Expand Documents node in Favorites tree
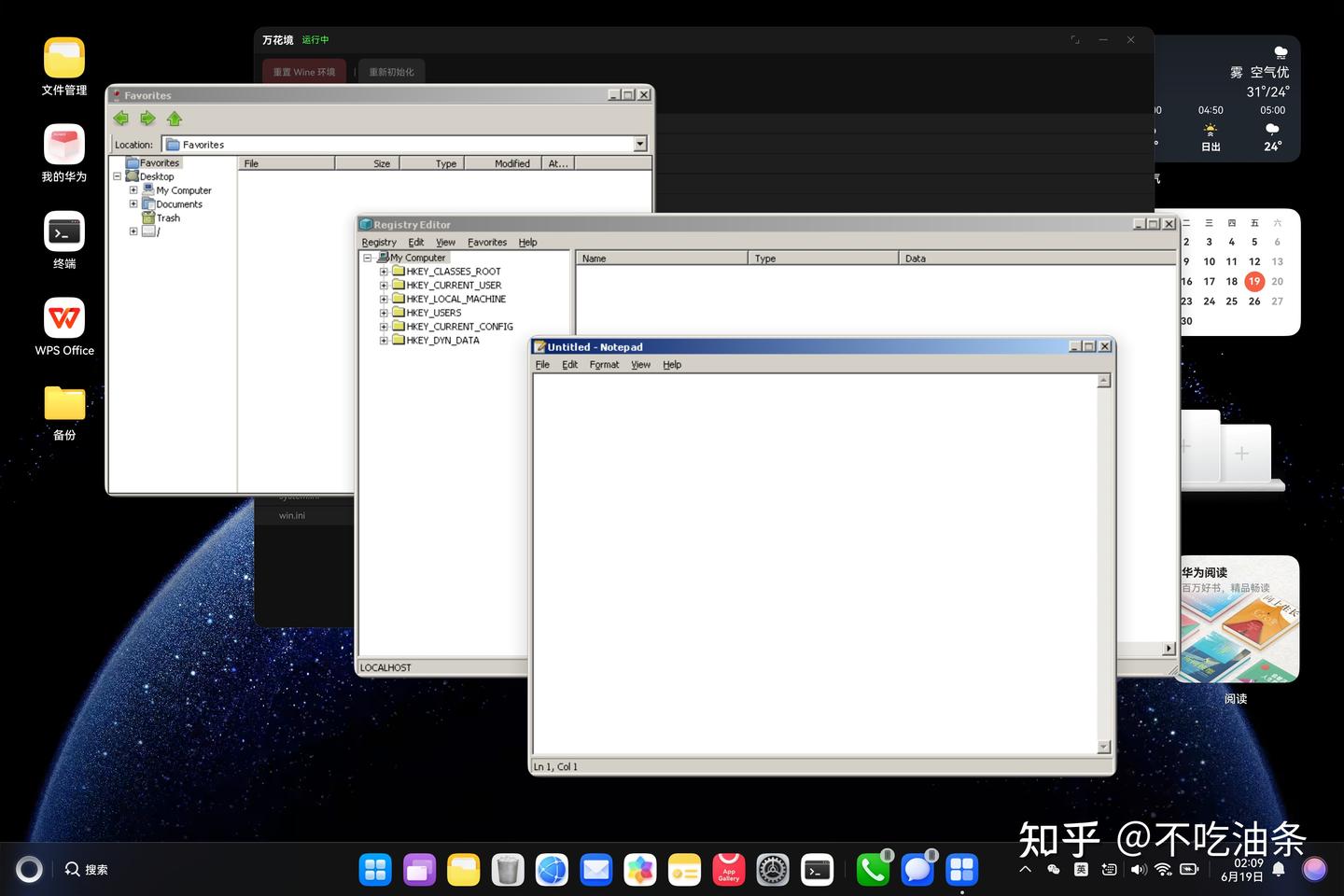Screen dimensions: 1344x896 [x=133, y=203]
